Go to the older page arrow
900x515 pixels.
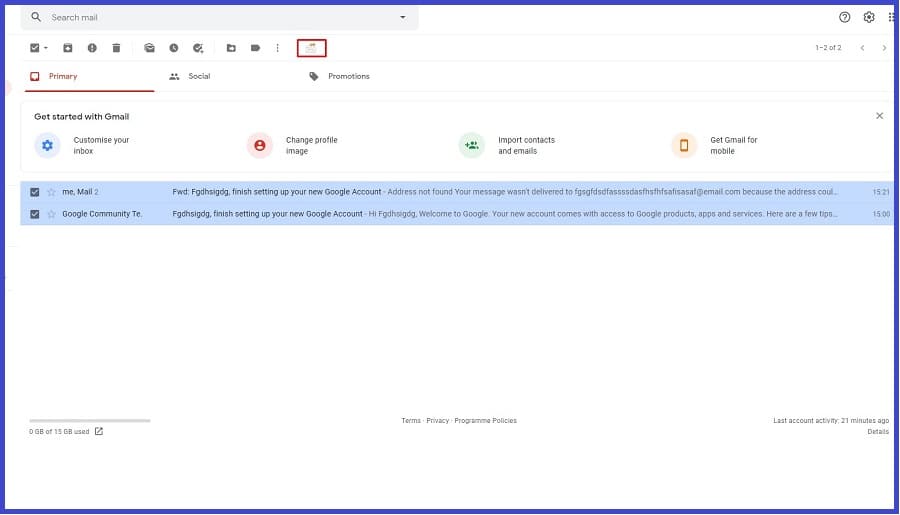[x=884, y=48]
